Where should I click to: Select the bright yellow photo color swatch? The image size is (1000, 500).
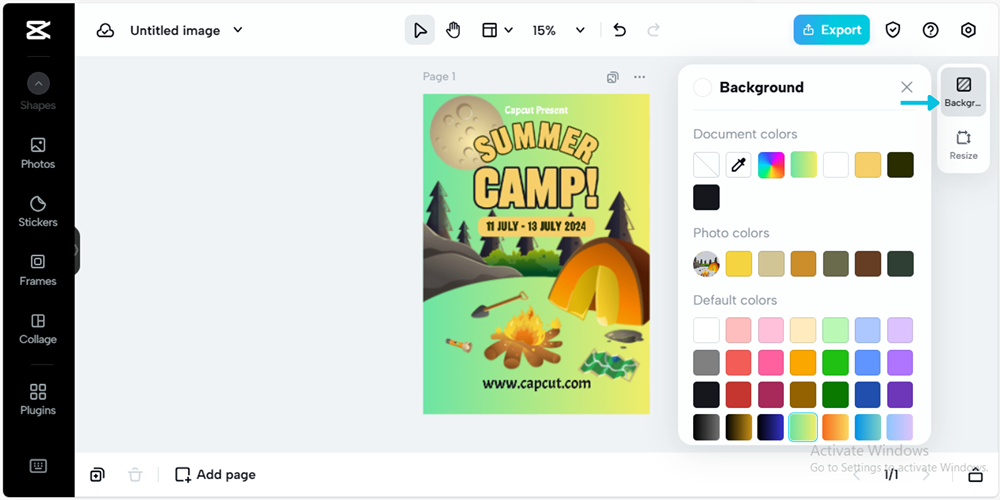click(x=739, y=263)
